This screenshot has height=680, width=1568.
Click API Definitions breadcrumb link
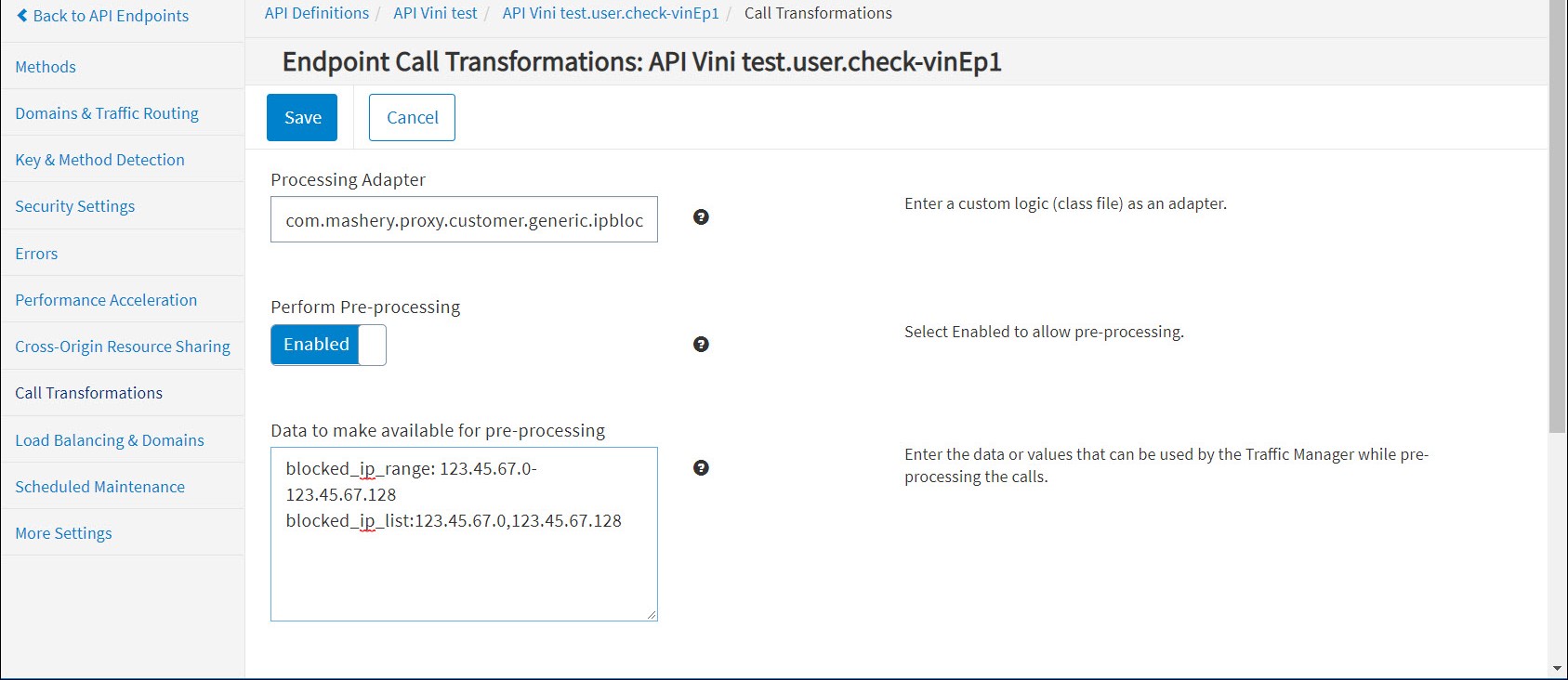point(316,13)
